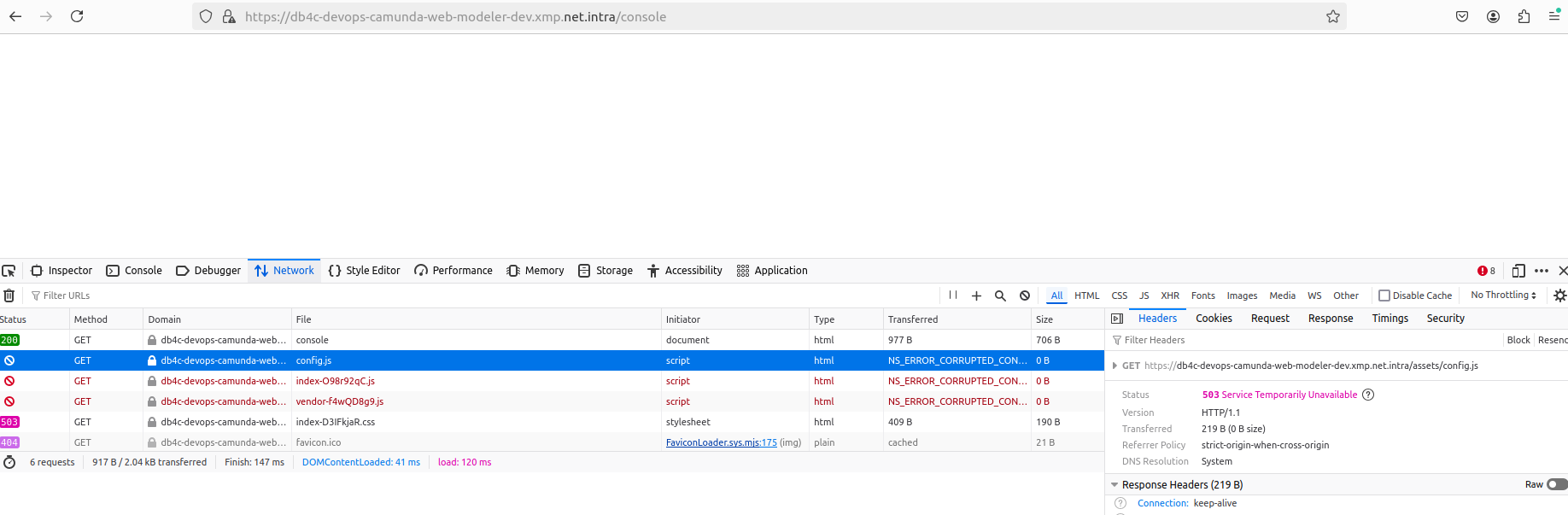The width and height of the screenshot is (1568, 515).
Task: Show the Cookies details tab
Action: click(x=1214, y=319)
